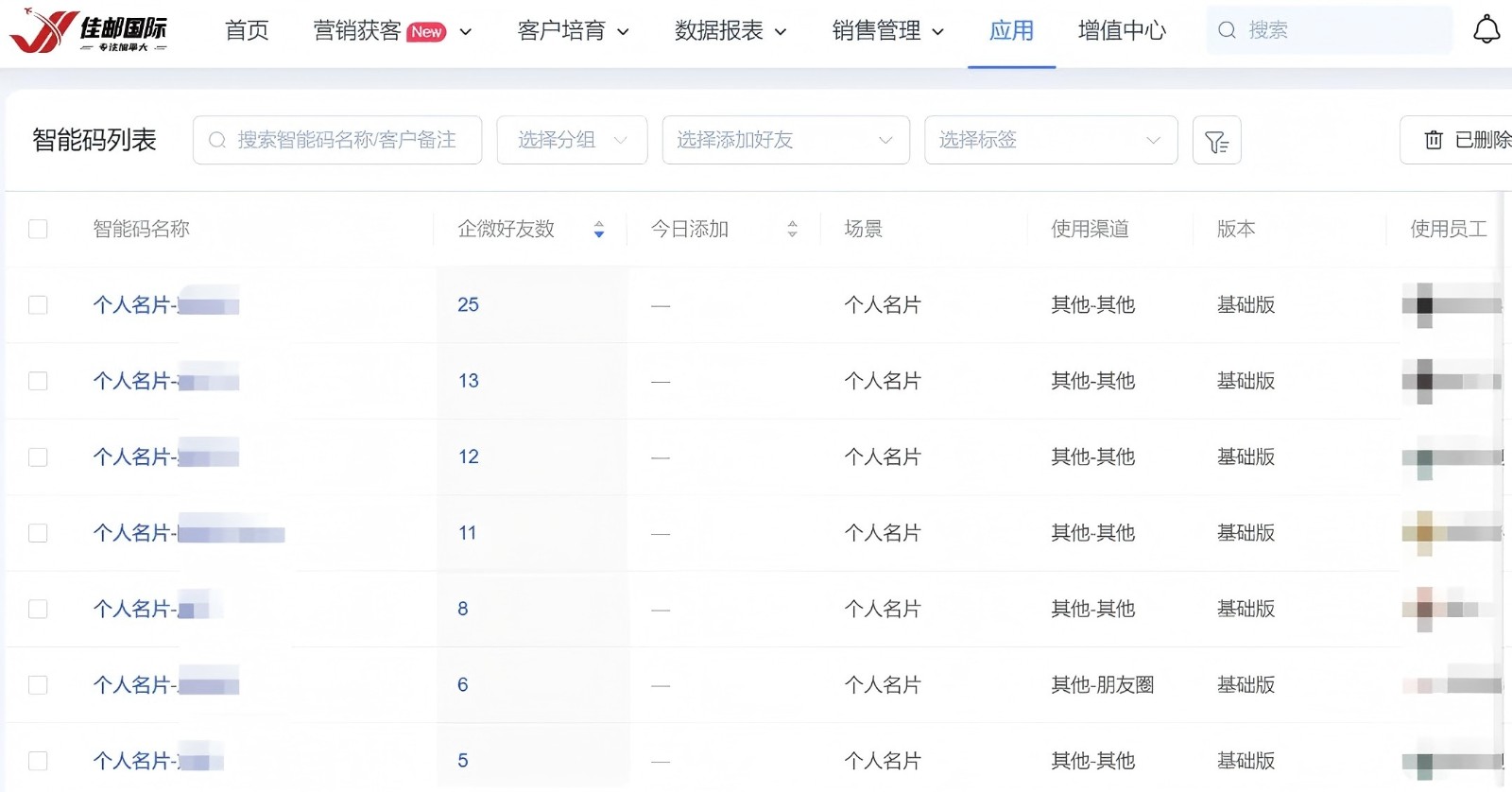Click the magnifier in the top search box

click(x=1227, y=30)
